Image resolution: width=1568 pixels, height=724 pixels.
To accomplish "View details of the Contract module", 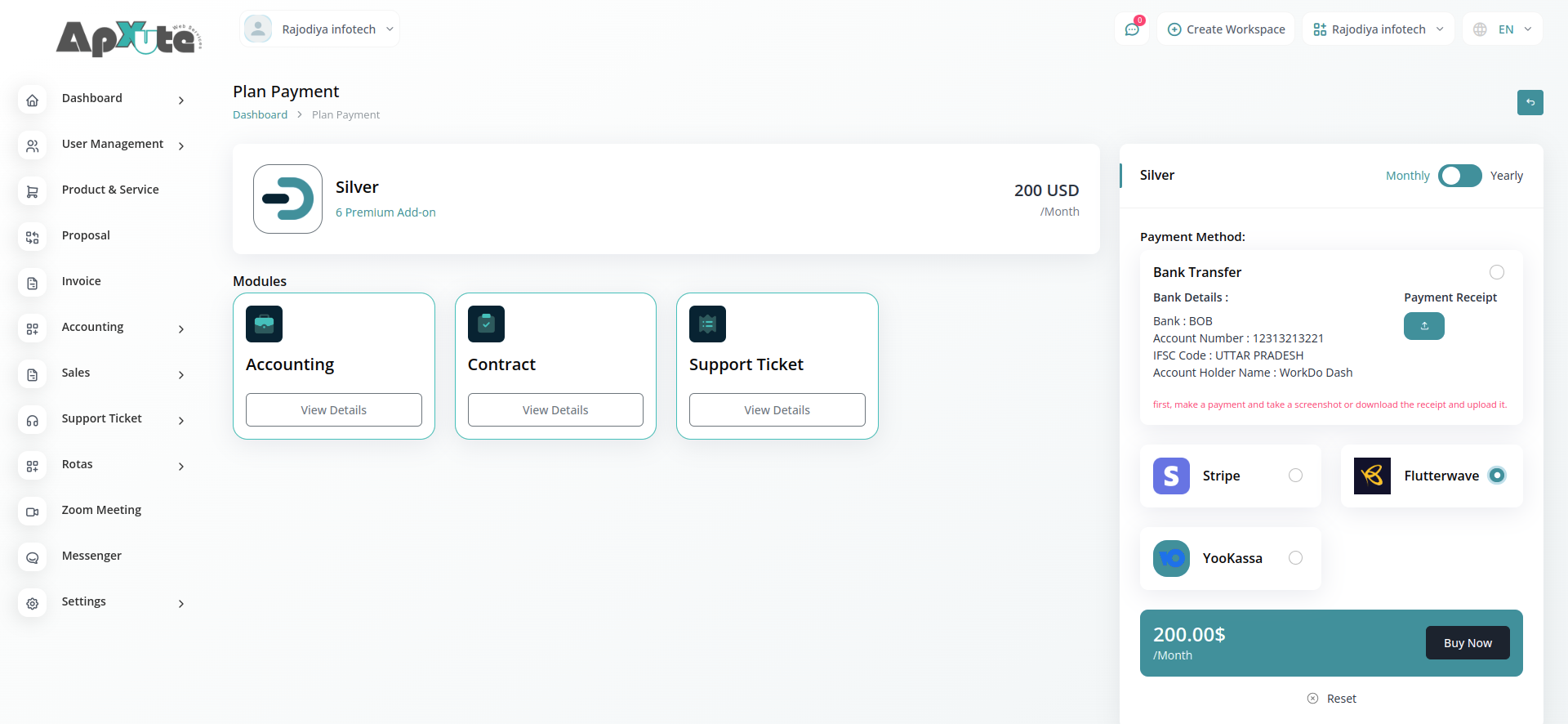I will (x=555, y=410).
